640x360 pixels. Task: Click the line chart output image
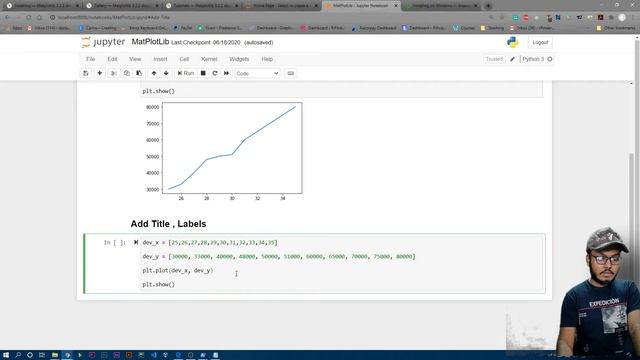tap(223, 152)
